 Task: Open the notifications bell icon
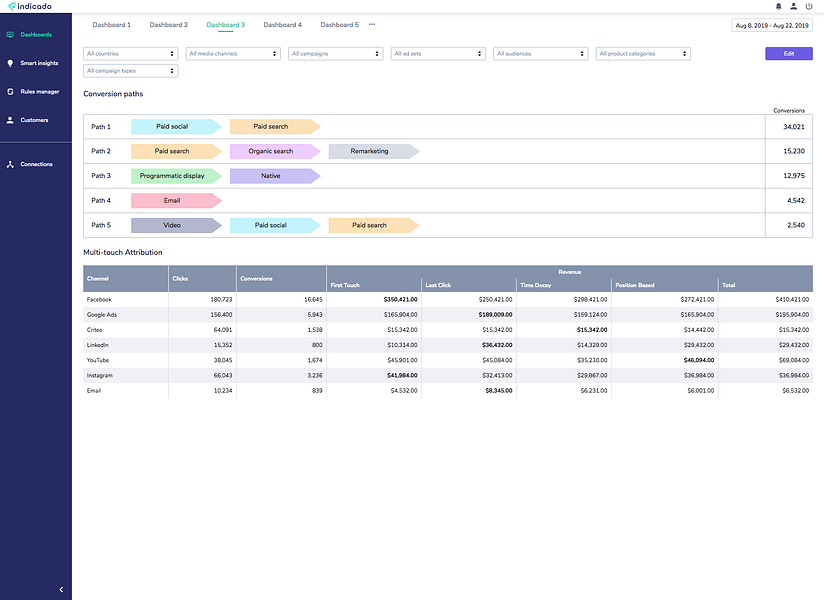pyautogui.click(x=778, y=6)
